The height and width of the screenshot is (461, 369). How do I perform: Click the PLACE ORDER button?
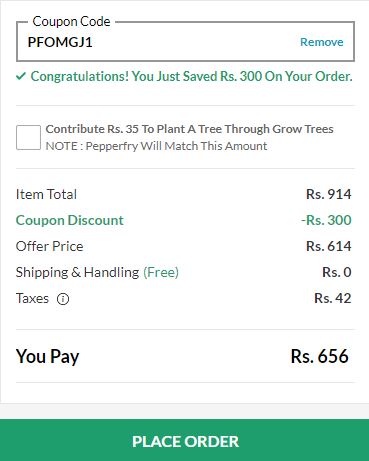[185, 440]
